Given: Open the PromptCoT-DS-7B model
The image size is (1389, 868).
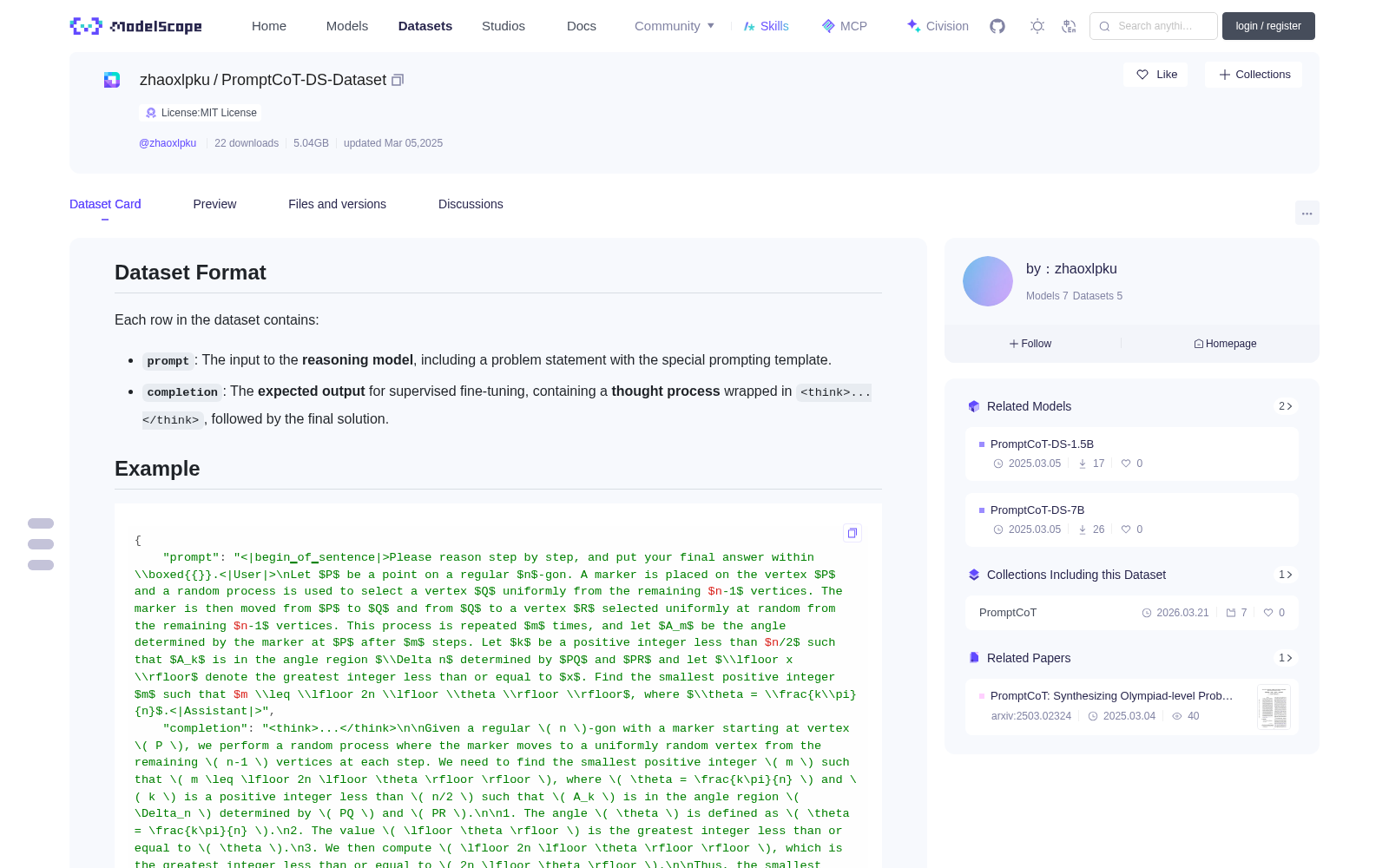Looking at the screenshot, I should point(1132,519).
